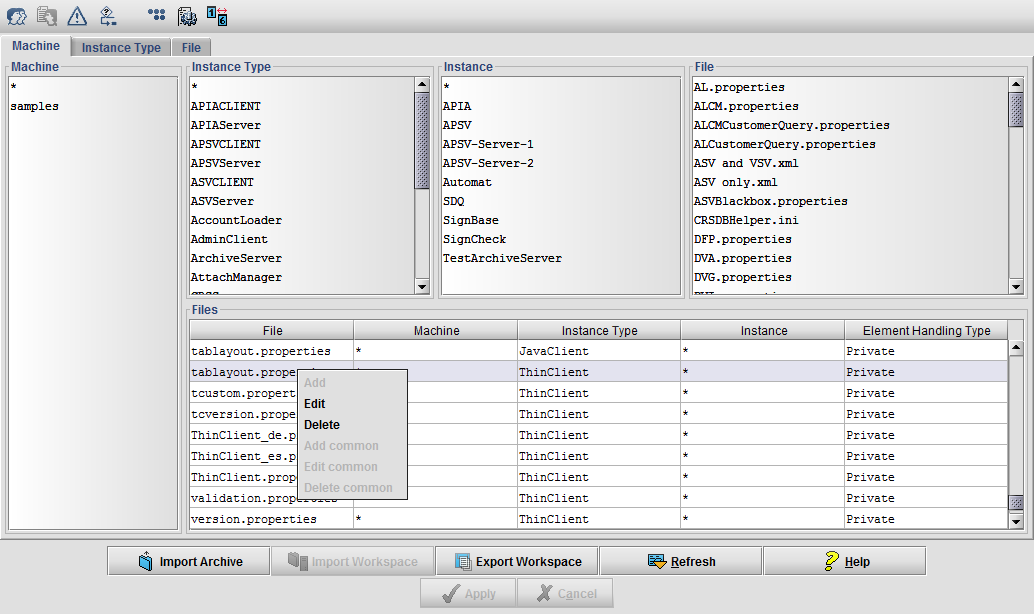Click the question-mark flowchart toolbar icon
1034x614 pixels.
107,15
